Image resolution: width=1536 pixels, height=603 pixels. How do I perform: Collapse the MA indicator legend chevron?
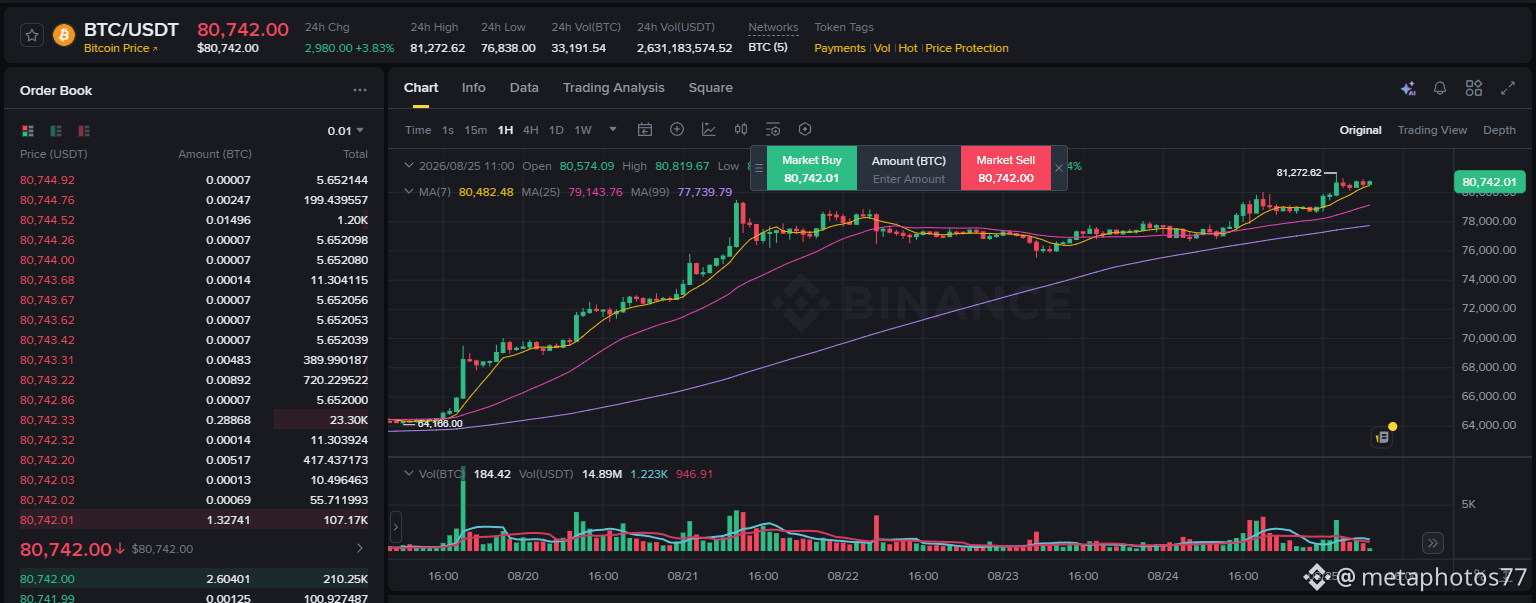[408, 192]
